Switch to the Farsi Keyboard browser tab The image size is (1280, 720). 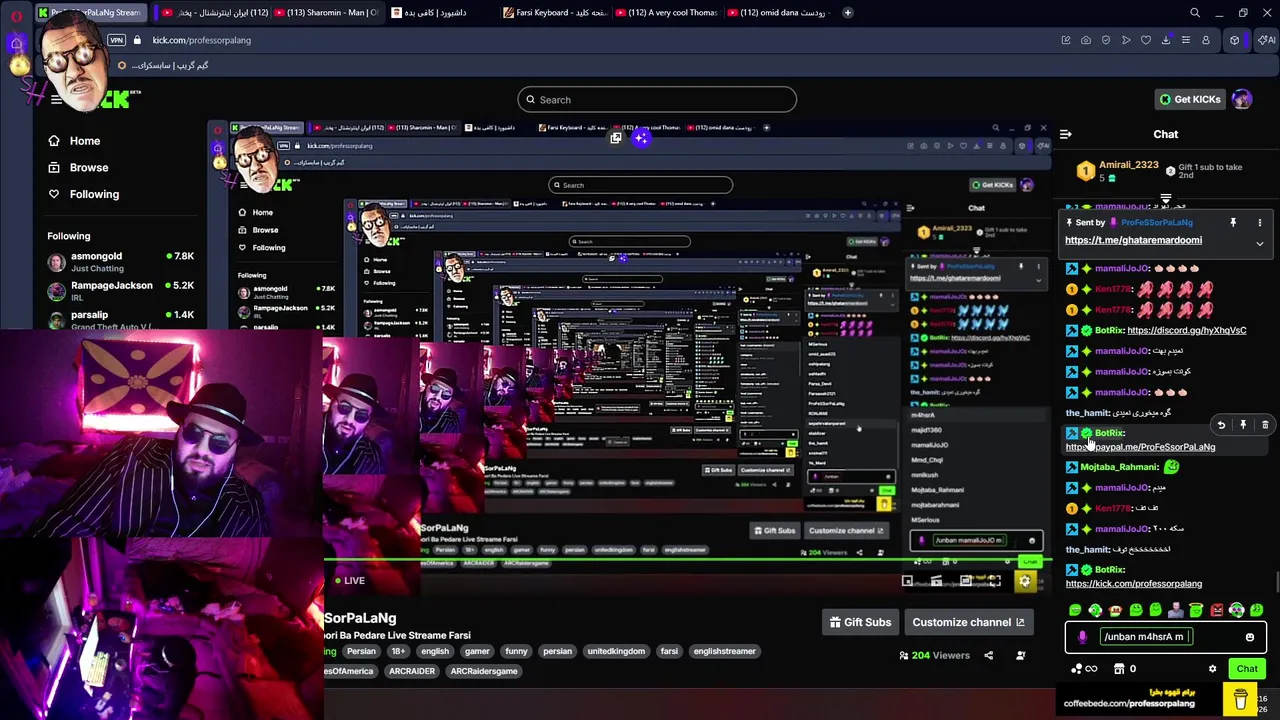coord(555,13)
